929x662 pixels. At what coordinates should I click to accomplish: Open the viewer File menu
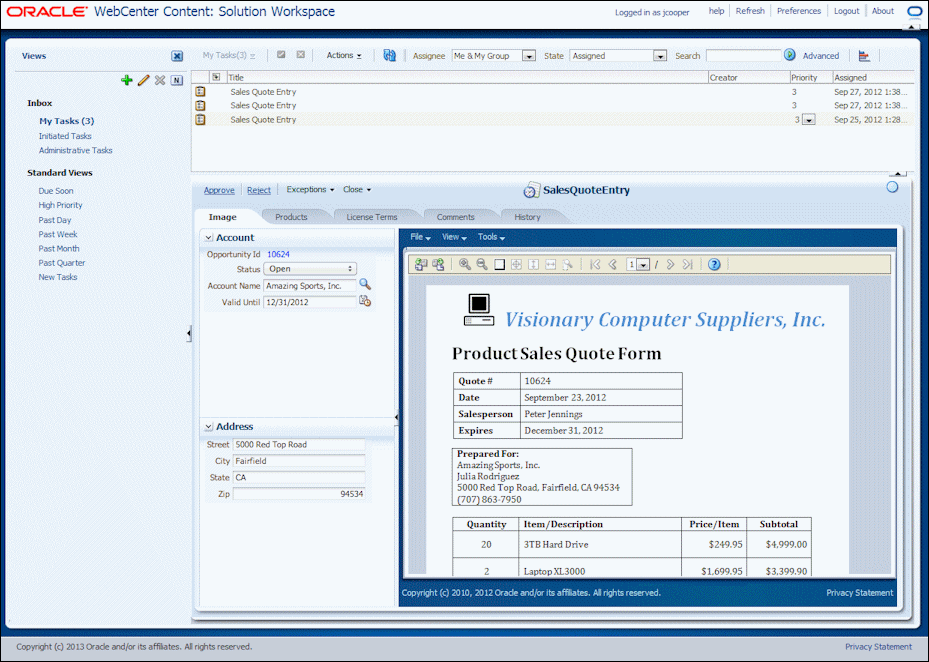420,237
